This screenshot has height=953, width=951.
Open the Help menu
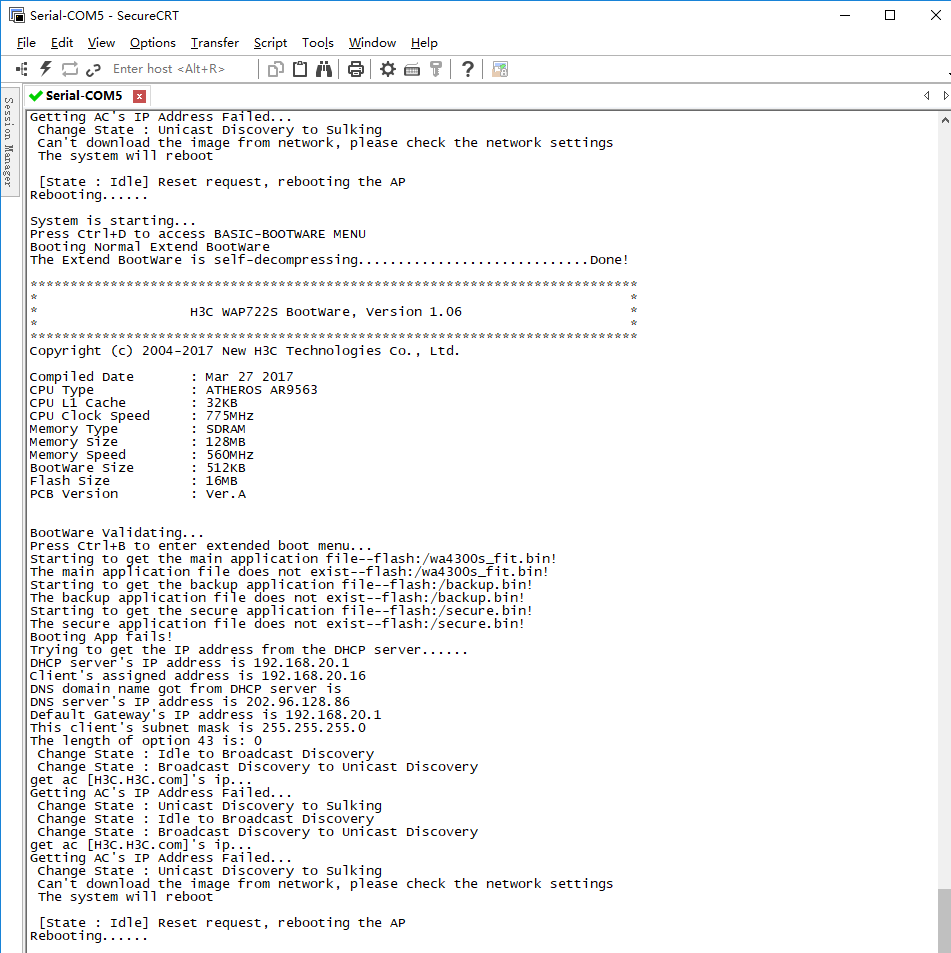(424, 43)
